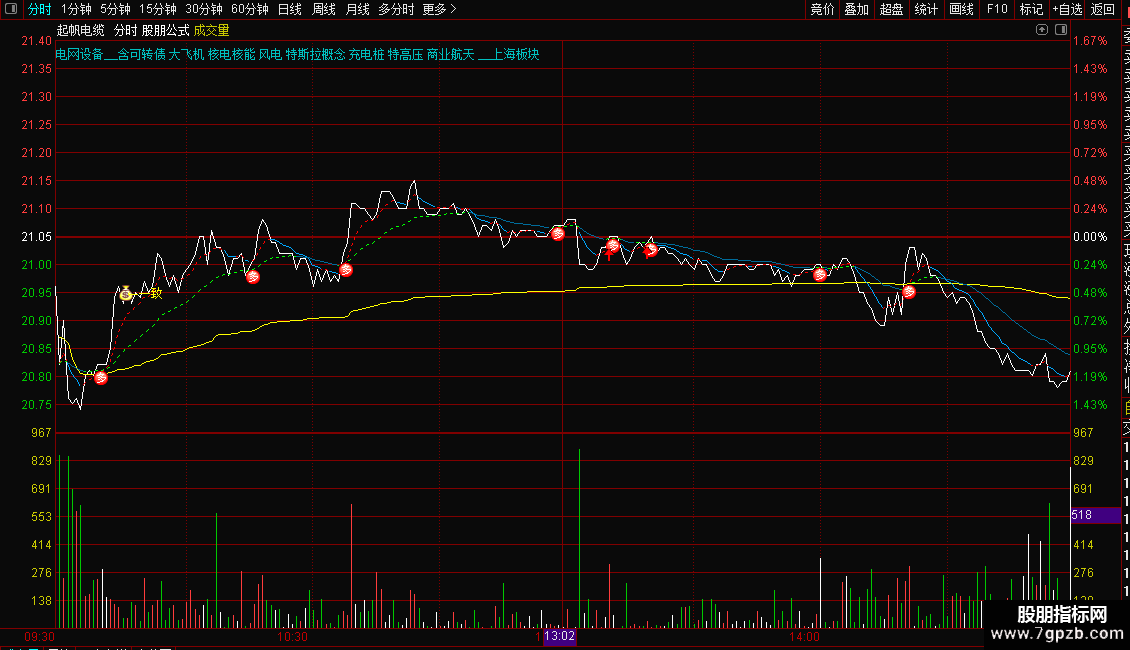Click the 返回 back button

coord(1103,9)
